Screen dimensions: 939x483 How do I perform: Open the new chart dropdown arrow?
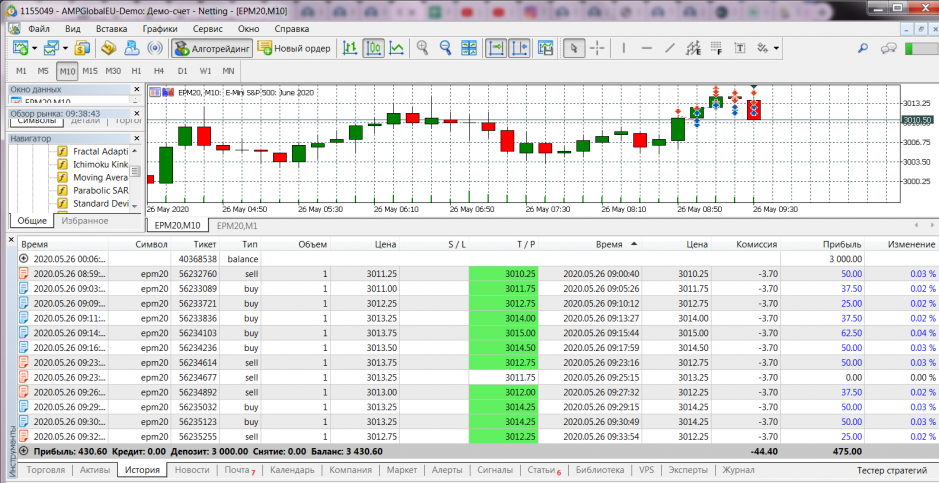click(x=34, y=48)
